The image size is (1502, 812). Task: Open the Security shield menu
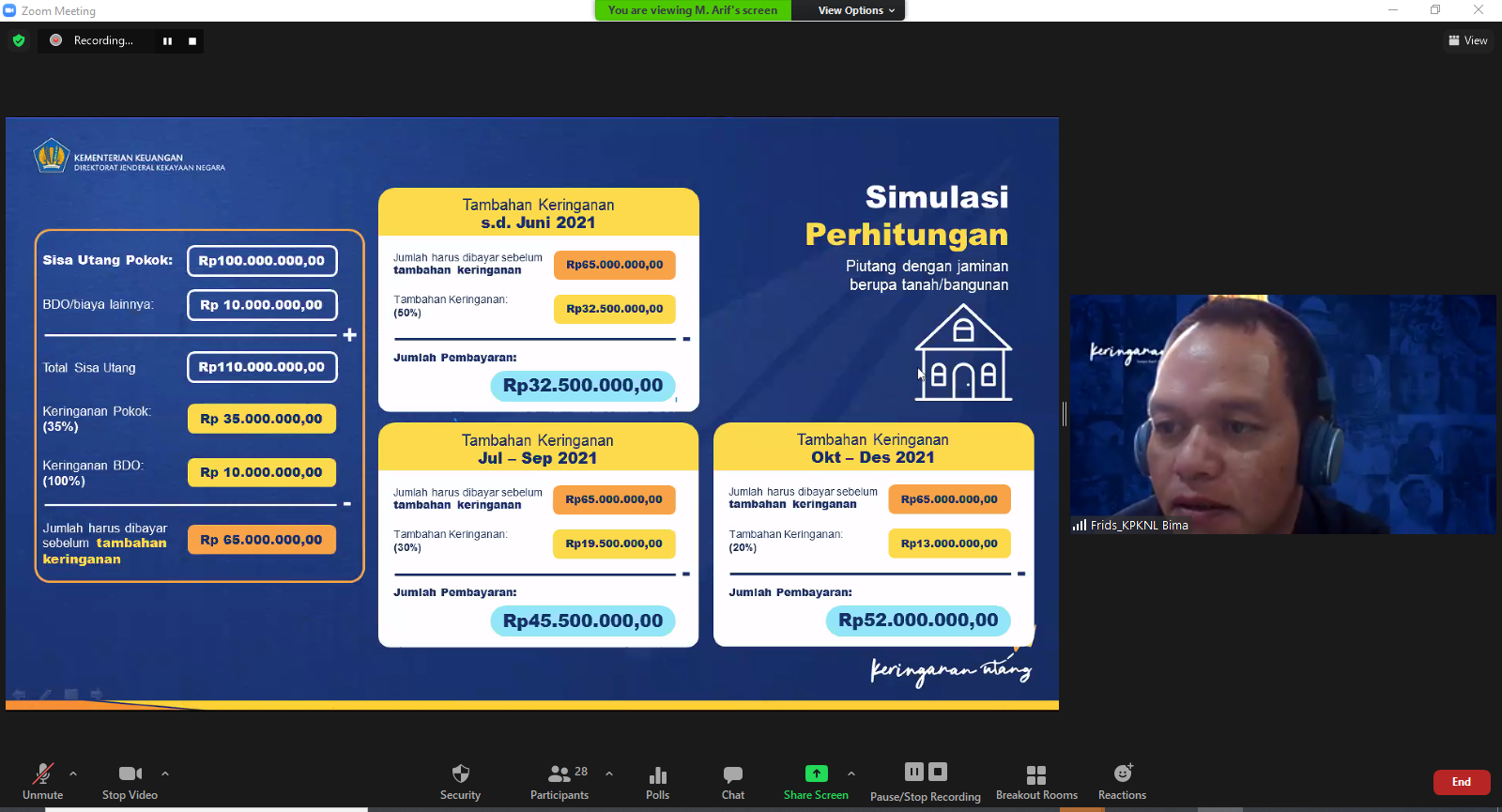tap(460, 781)
